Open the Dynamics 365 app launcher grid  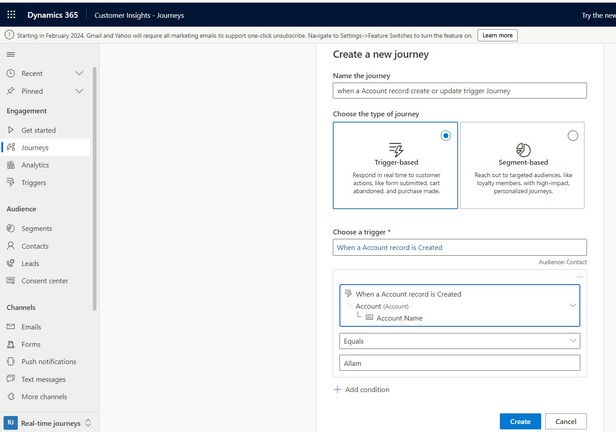click(11, 15)
